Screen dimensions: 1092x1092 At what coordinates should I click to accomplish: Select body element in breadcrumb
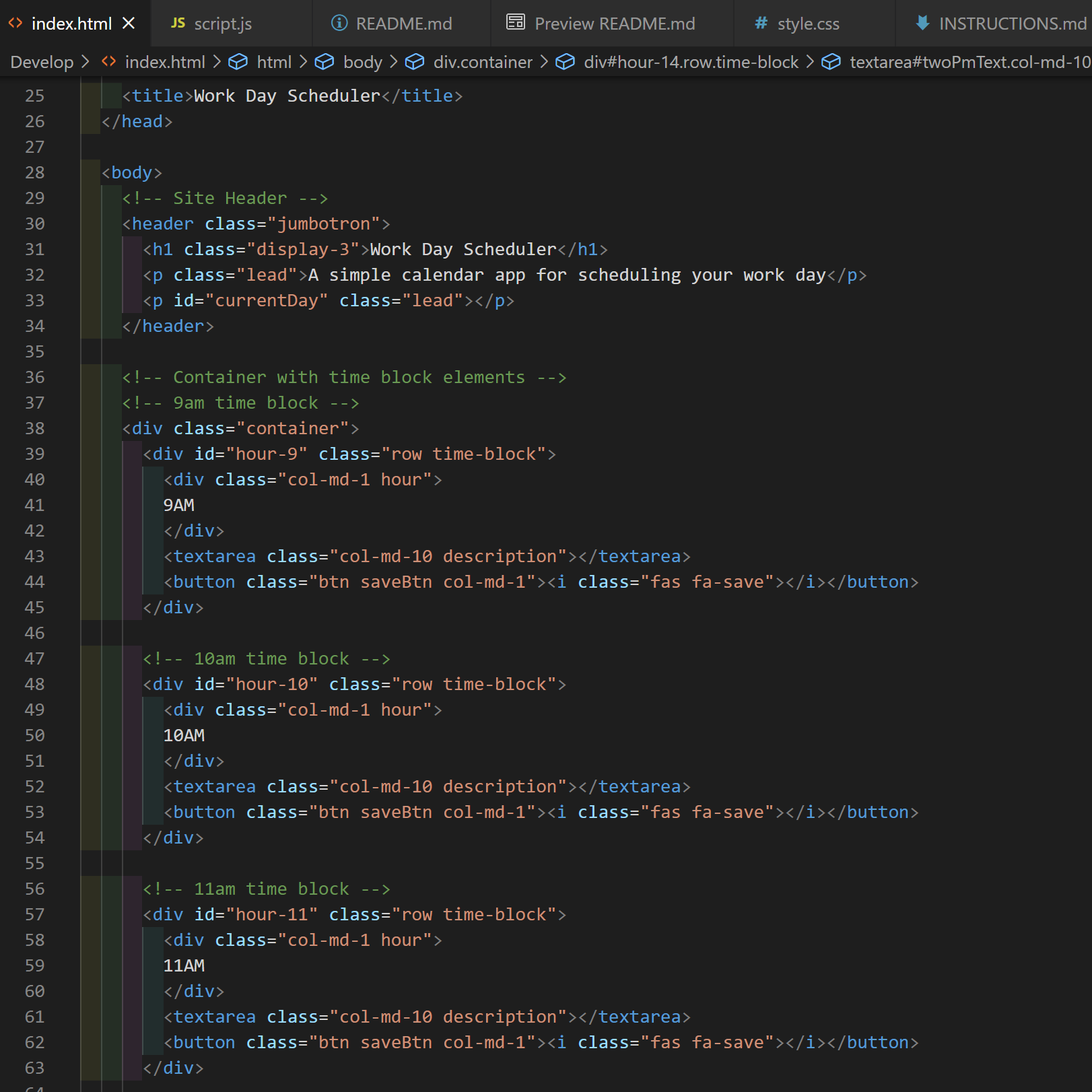click(x=363, y=62)
